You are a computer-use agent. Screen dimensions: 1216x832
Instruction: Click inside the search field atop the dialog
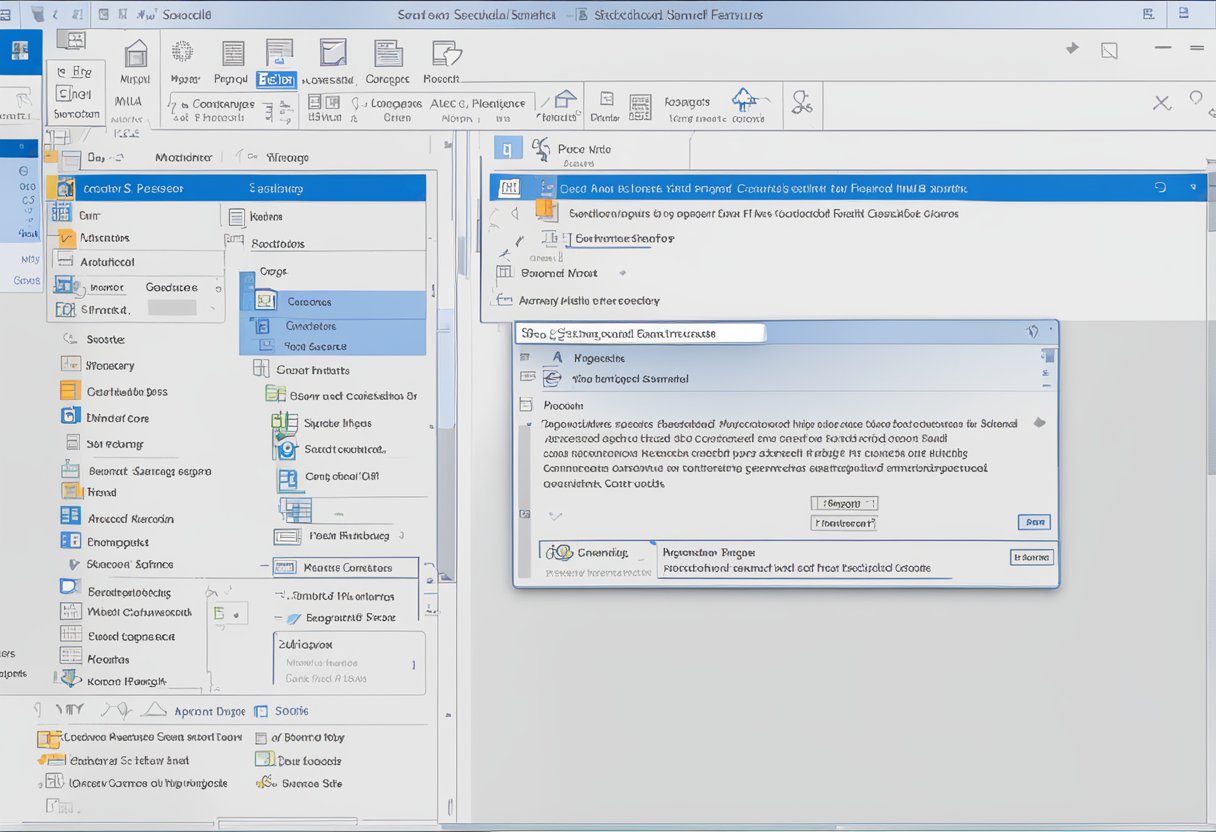click(640, 332)
